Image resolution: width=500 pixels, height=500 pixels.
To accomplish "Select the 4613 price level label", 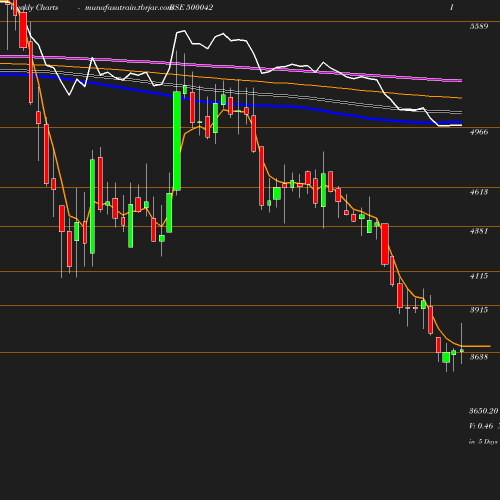I will click(x=479, y=192).
